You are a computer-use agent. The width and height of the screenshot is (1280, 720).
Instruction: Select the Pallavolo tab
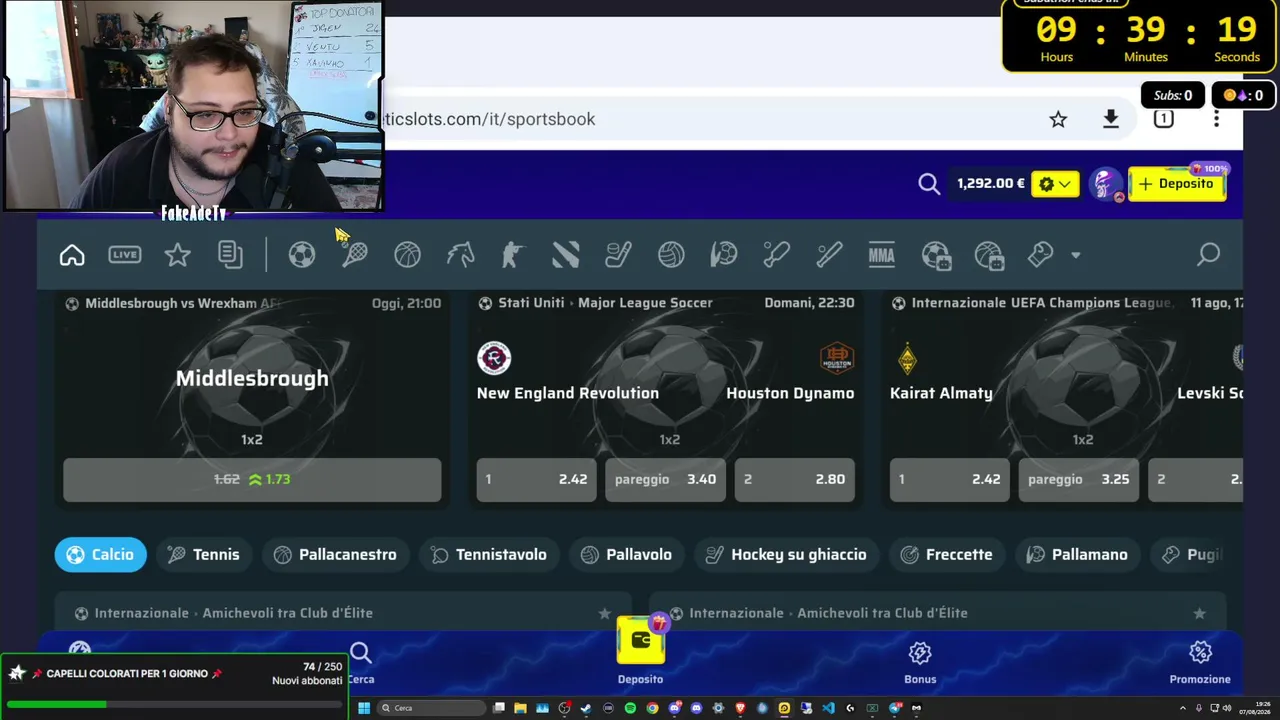coord(627,554)
